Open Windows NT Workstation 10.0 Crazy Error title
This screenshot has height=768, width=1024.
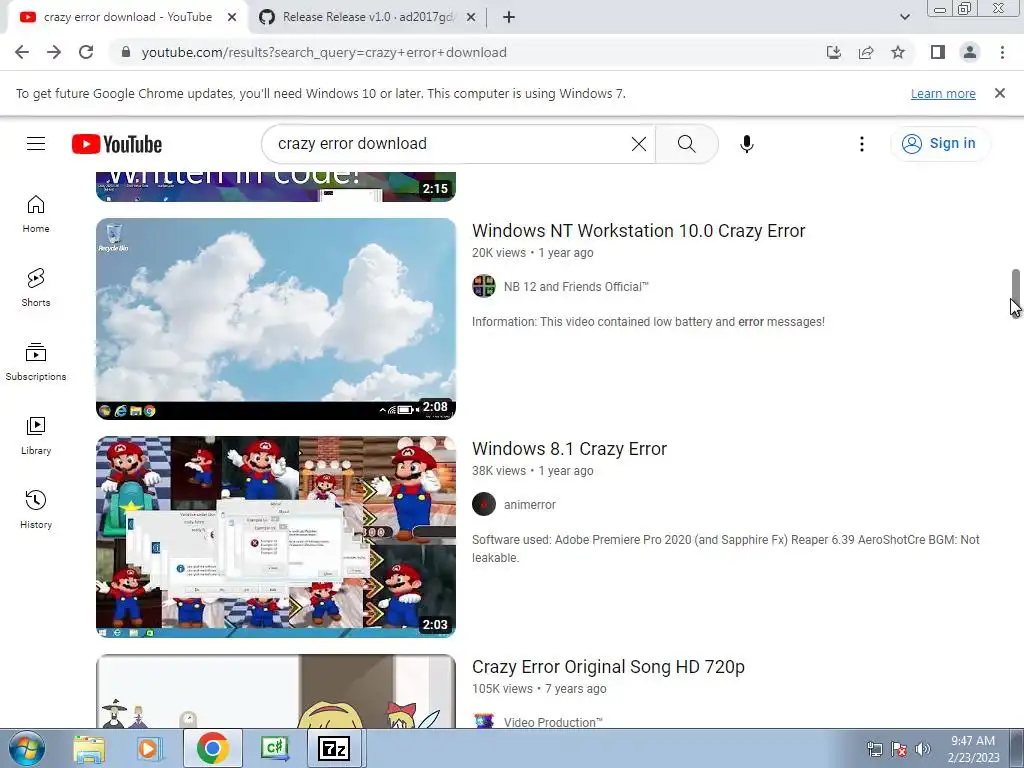638,231
